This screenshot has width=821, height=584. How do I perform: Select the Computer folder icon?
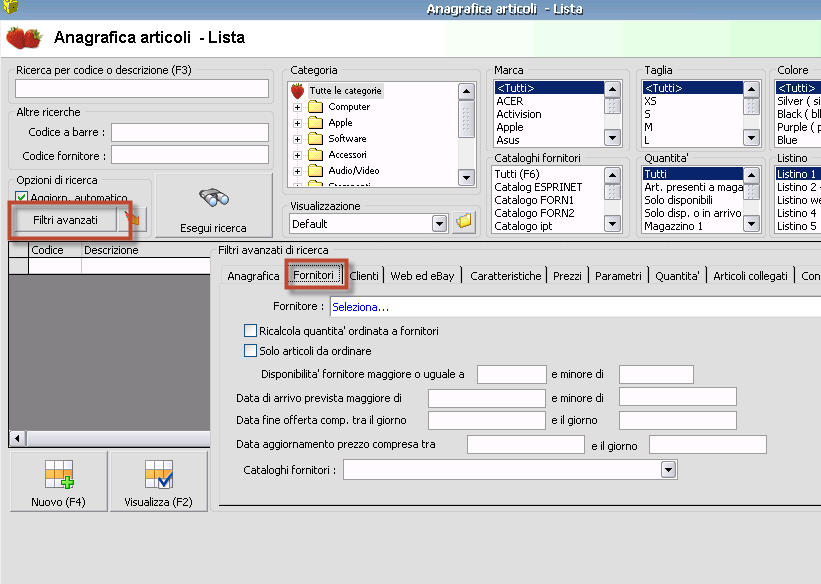[315, 107]
